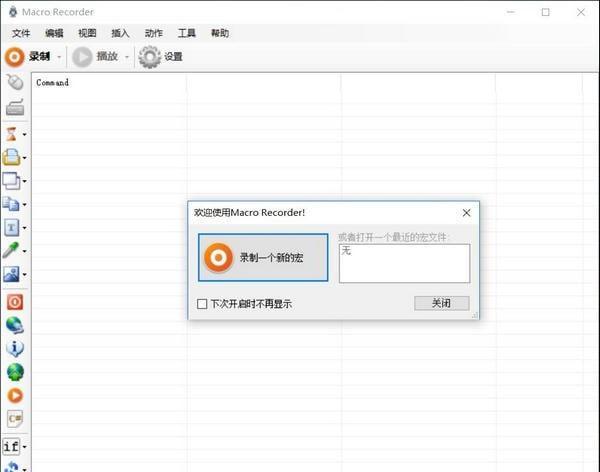The height and width of the screenshot is (472, 600).
Task: Click the window control icon in sidebar
Action: pos(11,181)
